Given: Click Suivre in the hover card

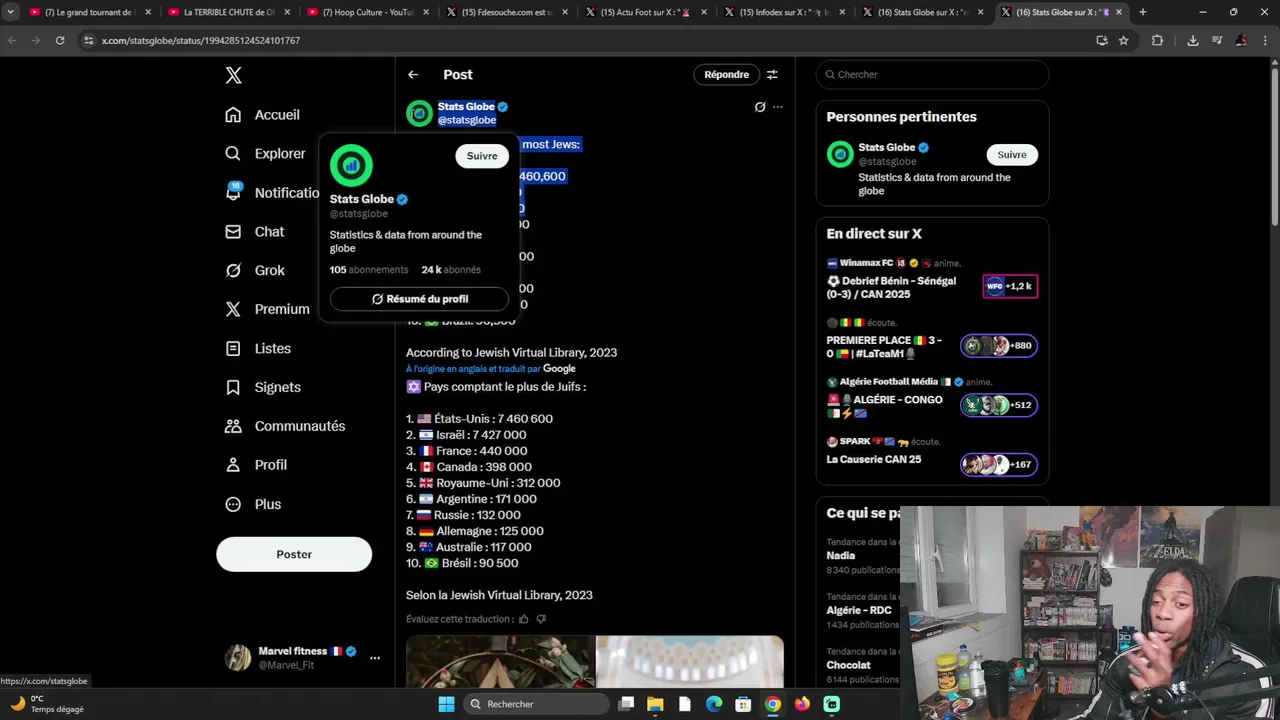Looking at the screenshot, I should point(482,156).
